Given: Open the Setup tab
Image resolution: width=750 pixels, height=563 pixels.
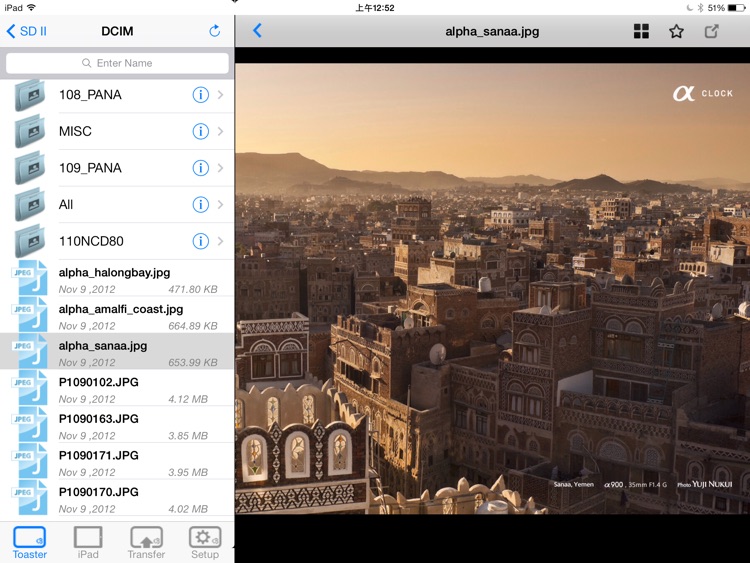Looking at the screenshot, I should tap(205, 543).
